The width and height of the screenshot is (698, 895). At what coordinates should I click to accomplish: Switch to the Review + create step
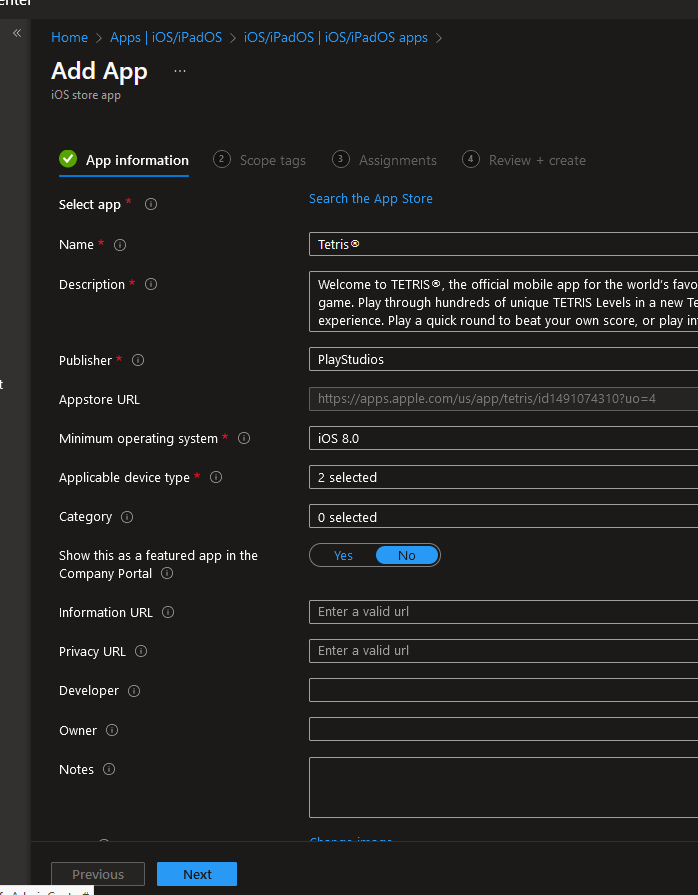coord(524,160)
